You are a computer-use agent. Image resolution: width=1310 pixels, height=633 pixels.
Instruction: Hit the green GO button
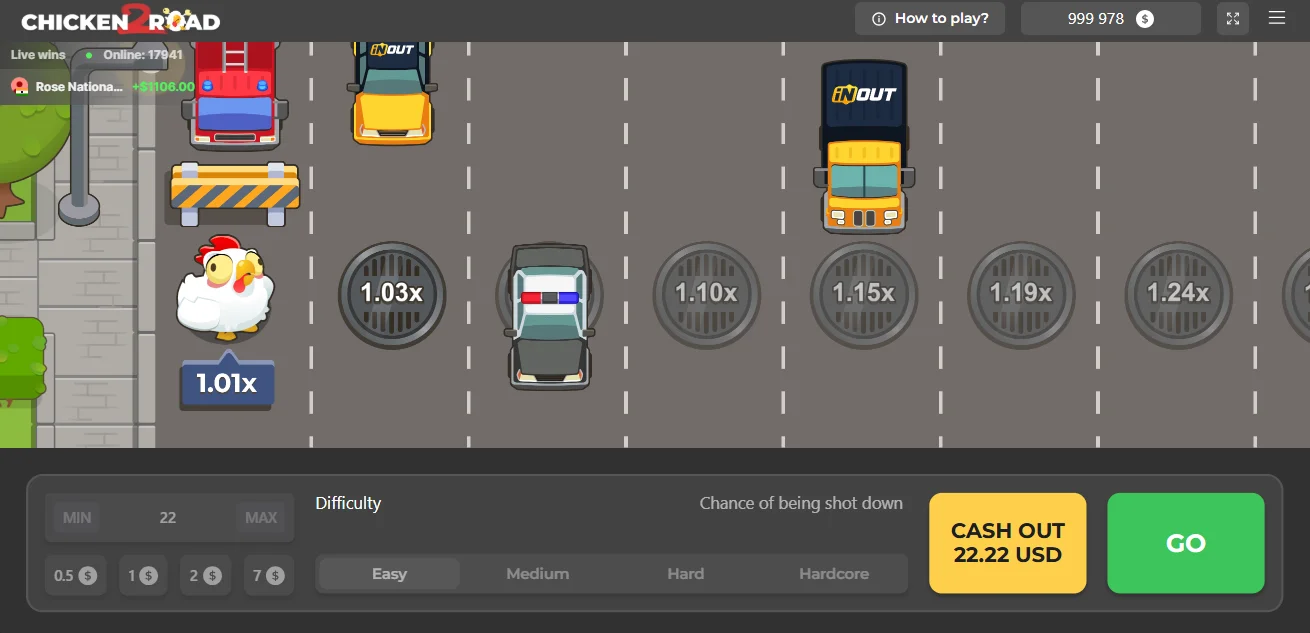pyautogui.click(x=1186, y=543)
